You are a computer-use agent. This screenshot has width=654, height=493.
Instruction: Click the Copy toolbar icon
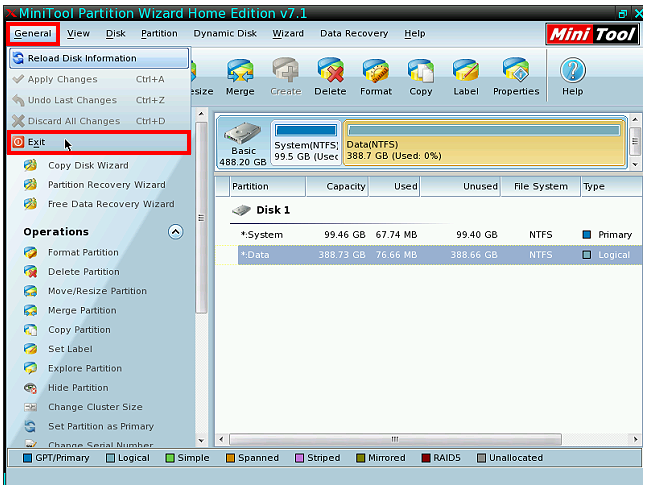click(x=421, y=70)
